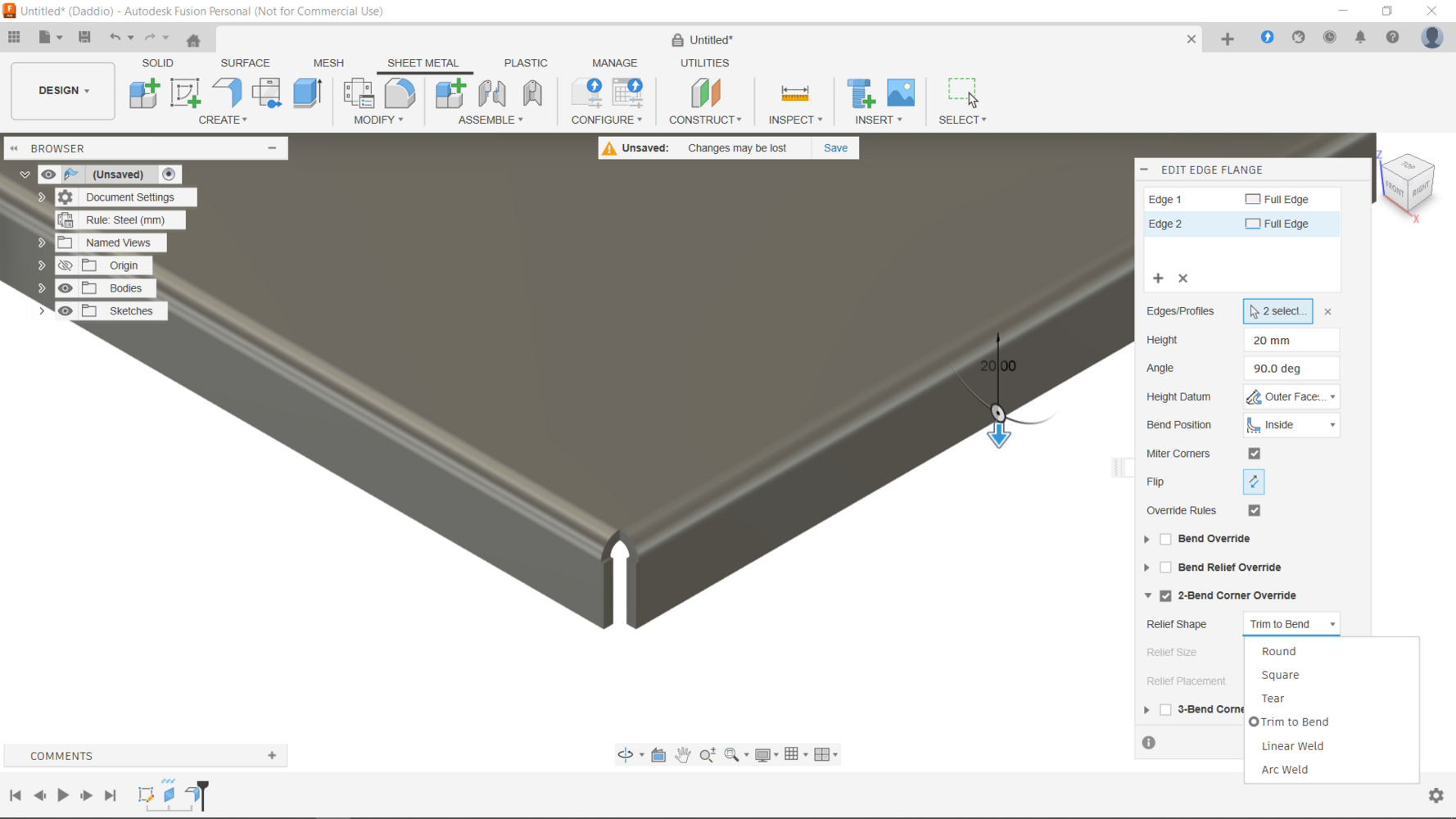This screenshot has height=819, width=1456.
Task: Click the Create Sketch icon
Action: (185, 93)
